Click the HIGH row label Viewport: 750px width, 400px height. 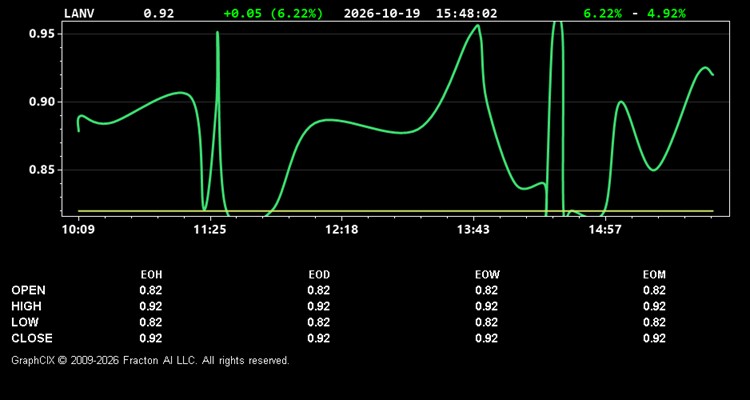coord(26,306)
